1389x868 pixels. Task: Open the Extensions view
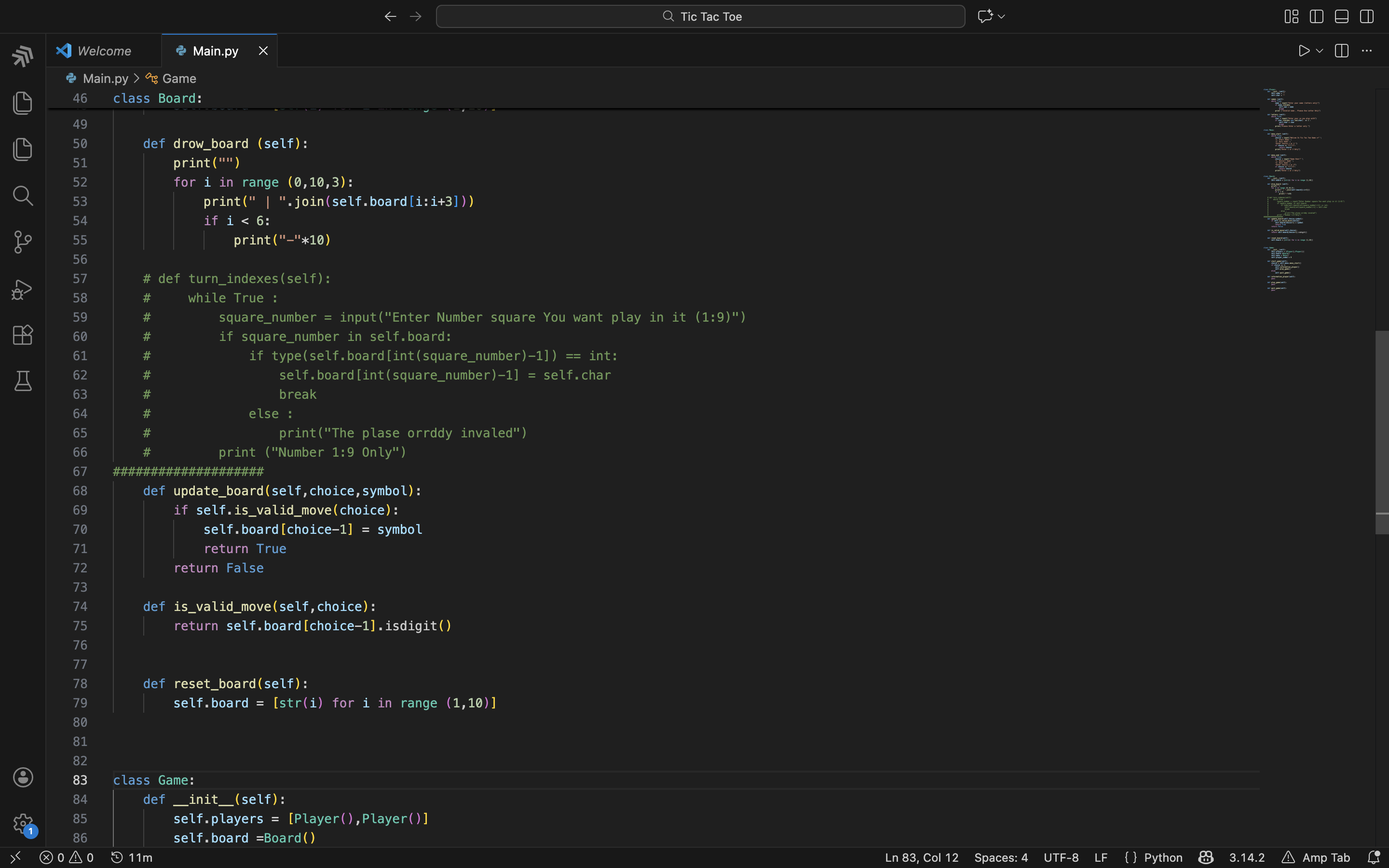pyautogui.click(x=23, y=335)
